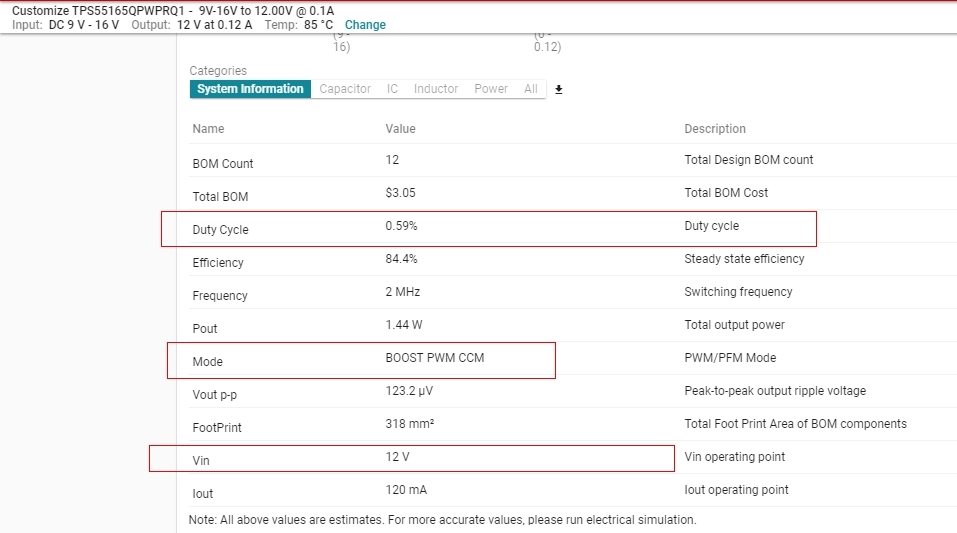Viewport: 957px width, 533px height.
Task: Open the IC category tab
Action: point(392,89)
